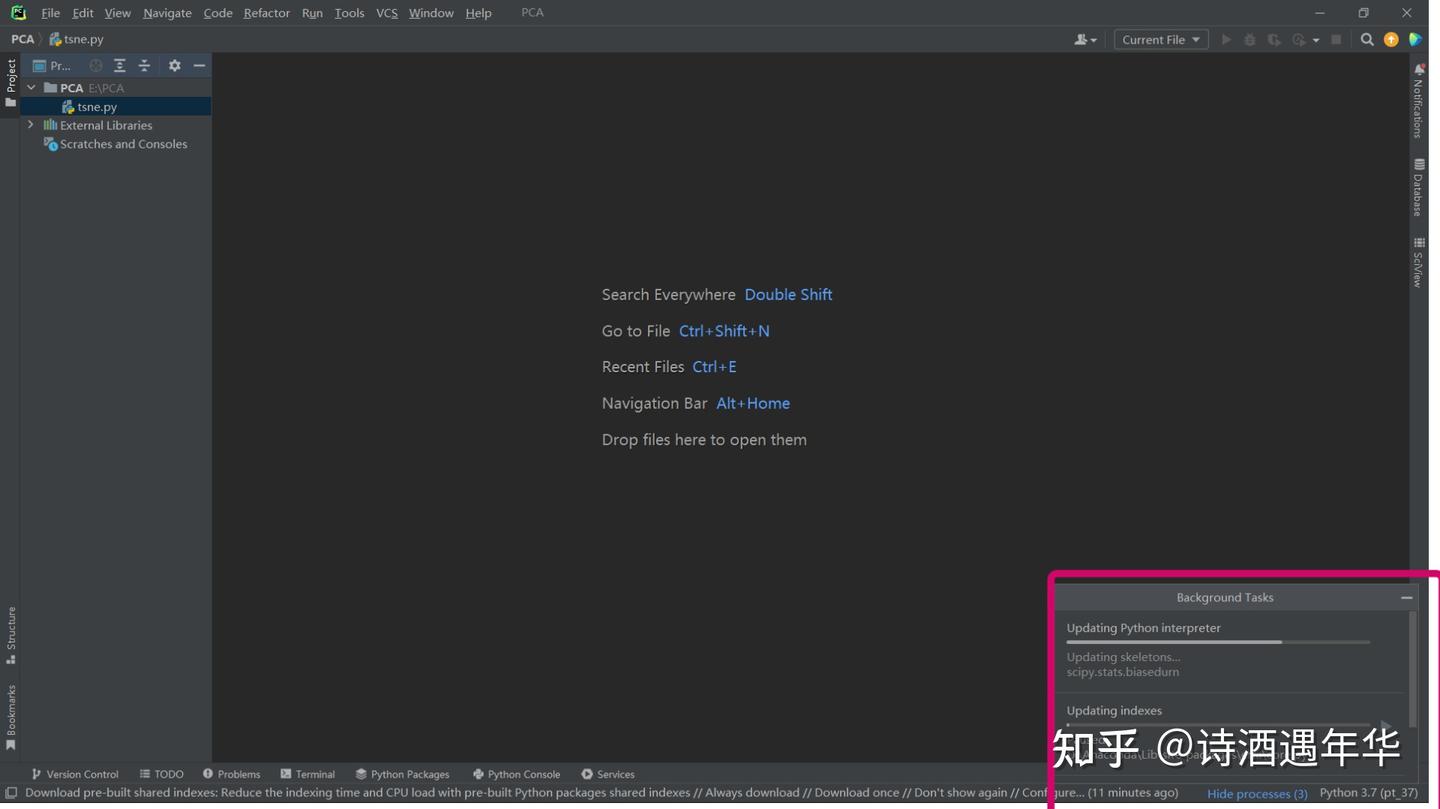Viewport: 1440px width, 809px height.
Task: Click the orange update/upgrade notification icon
Action: [x=1390, y=39]
